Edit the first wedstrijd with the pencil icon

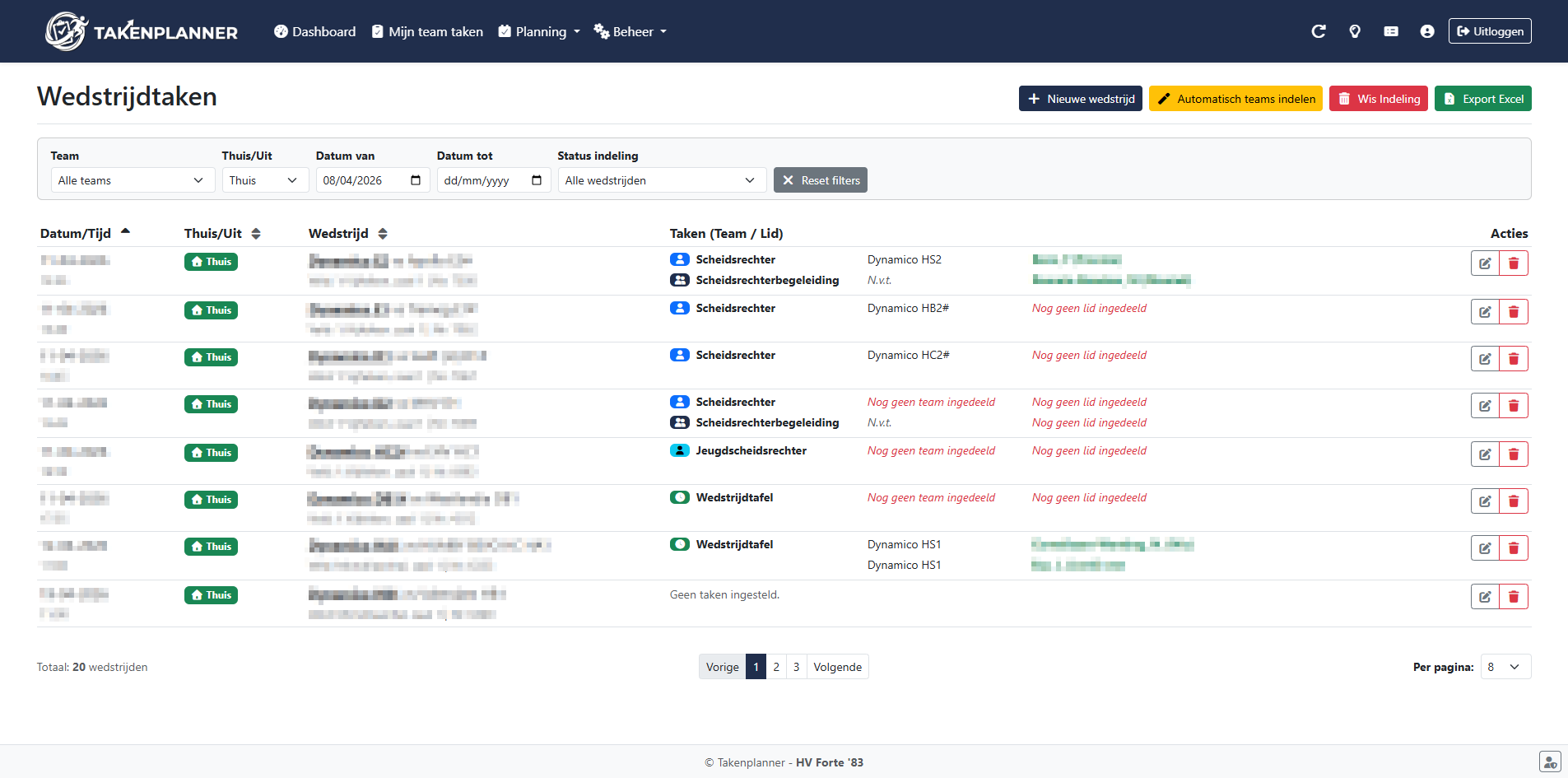(1485, 263)
